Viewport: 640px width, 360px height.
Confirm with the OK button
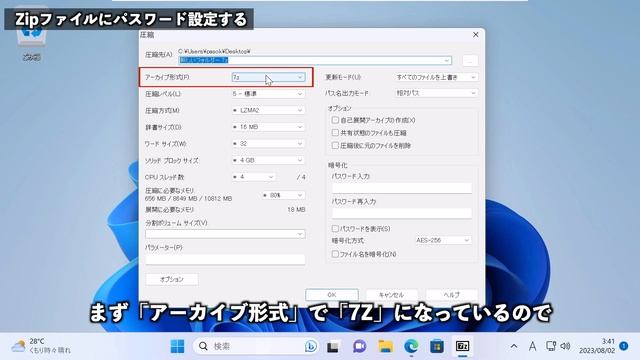[x=332, y=294]
